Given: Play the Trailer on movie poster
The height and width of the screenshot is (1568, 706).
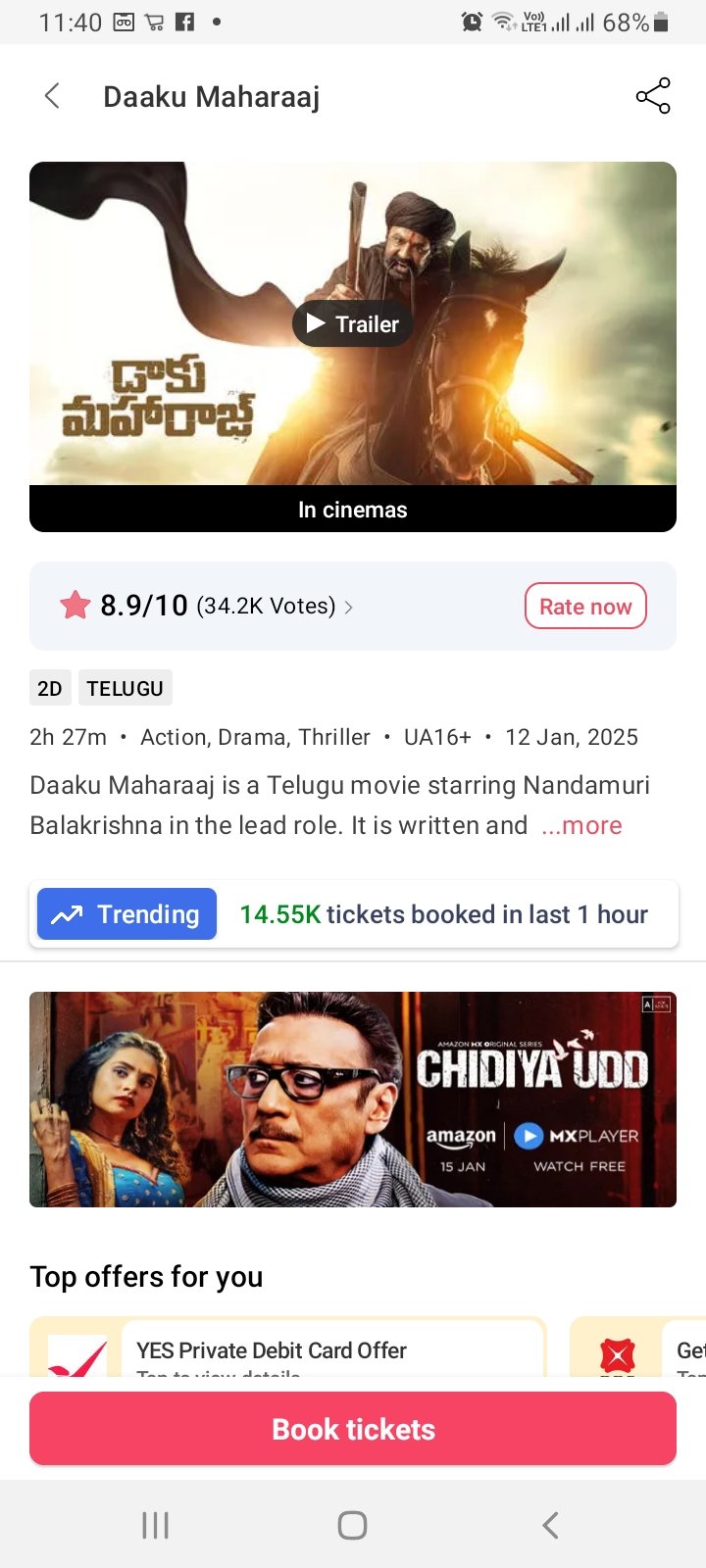Looking at the screenshot, I should [x=353, y=323].
